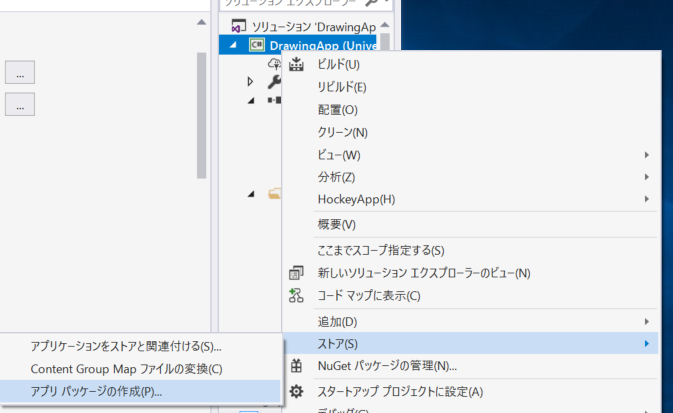Click the new Solution Explorer view icon
Image resolution: width=673 pixels, height=413 pixels.
296,273
